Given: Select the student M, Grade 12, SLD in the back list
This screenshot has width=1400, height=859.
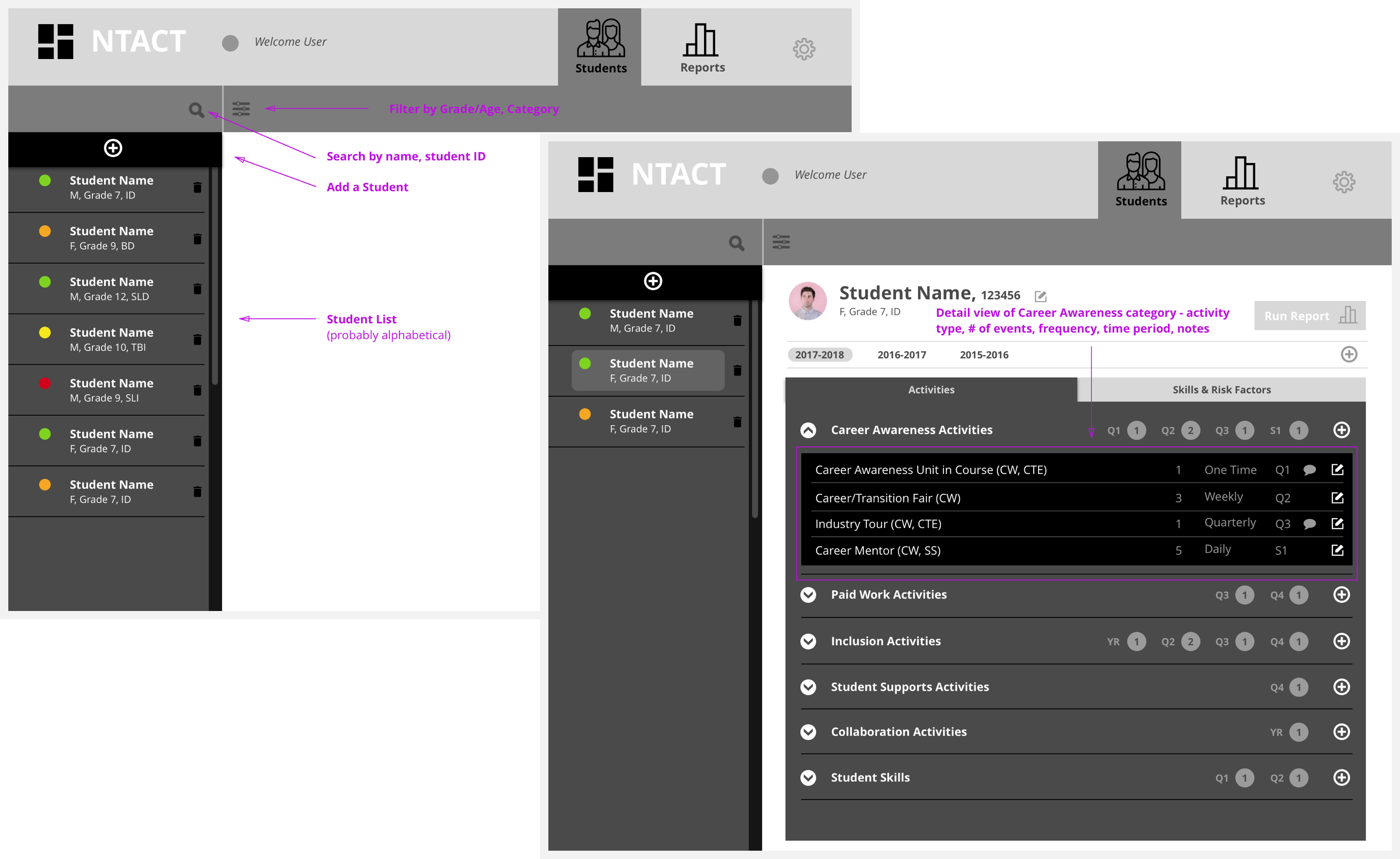Looking at the screenshot, I should (107, 289).
